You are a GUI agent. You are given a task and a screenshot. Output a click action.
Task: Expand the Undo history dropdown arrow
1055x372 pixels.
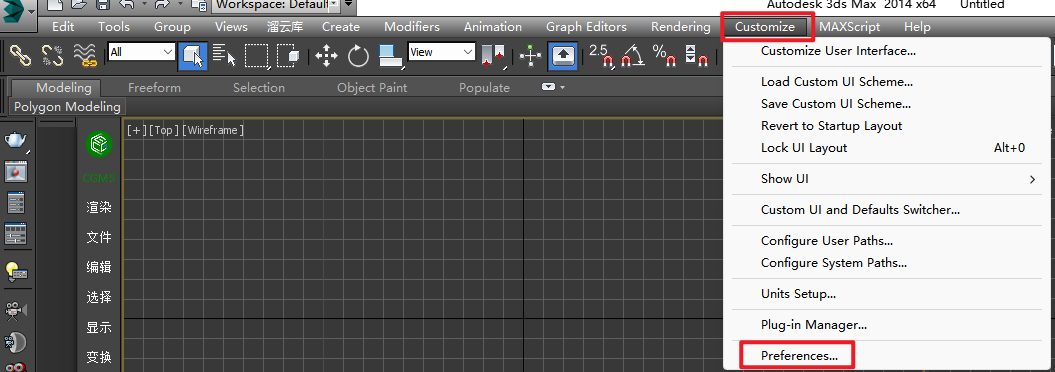tap(145, 5)
